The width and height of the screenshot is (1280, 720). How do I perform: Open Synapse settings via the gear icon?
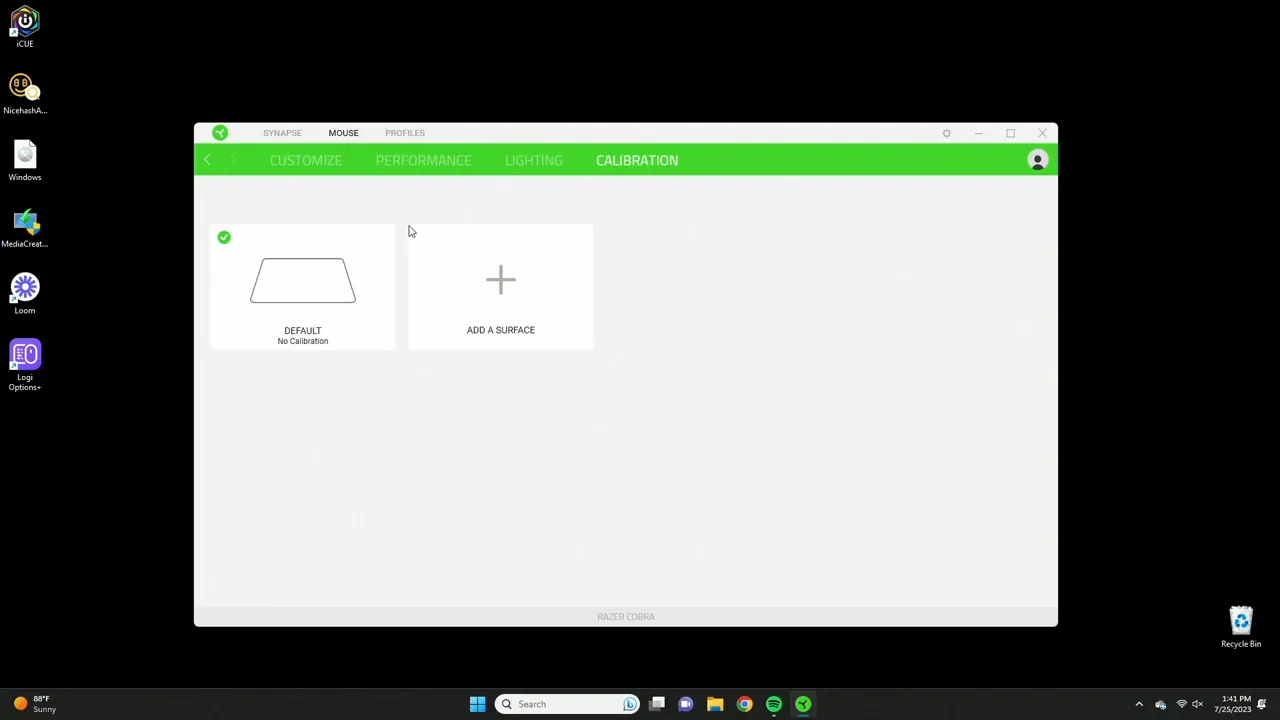click(946, 132)
